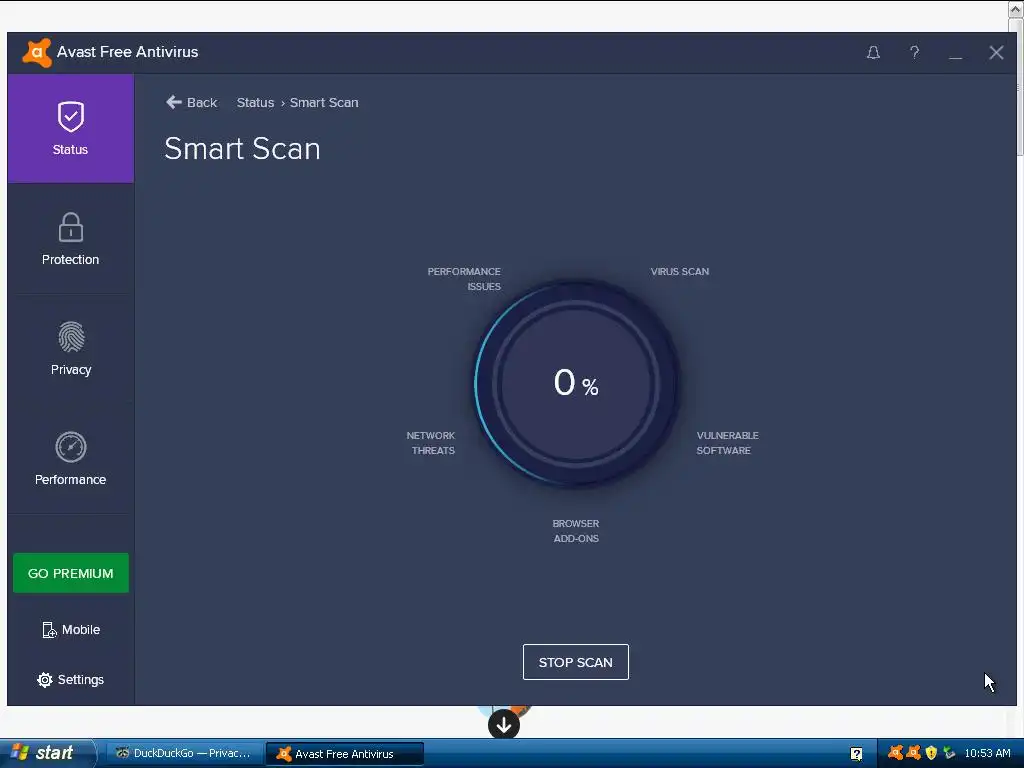Switch to DuckDuckGo taskbar window
The image size is (1024, 768).
[x=184, y=753]
